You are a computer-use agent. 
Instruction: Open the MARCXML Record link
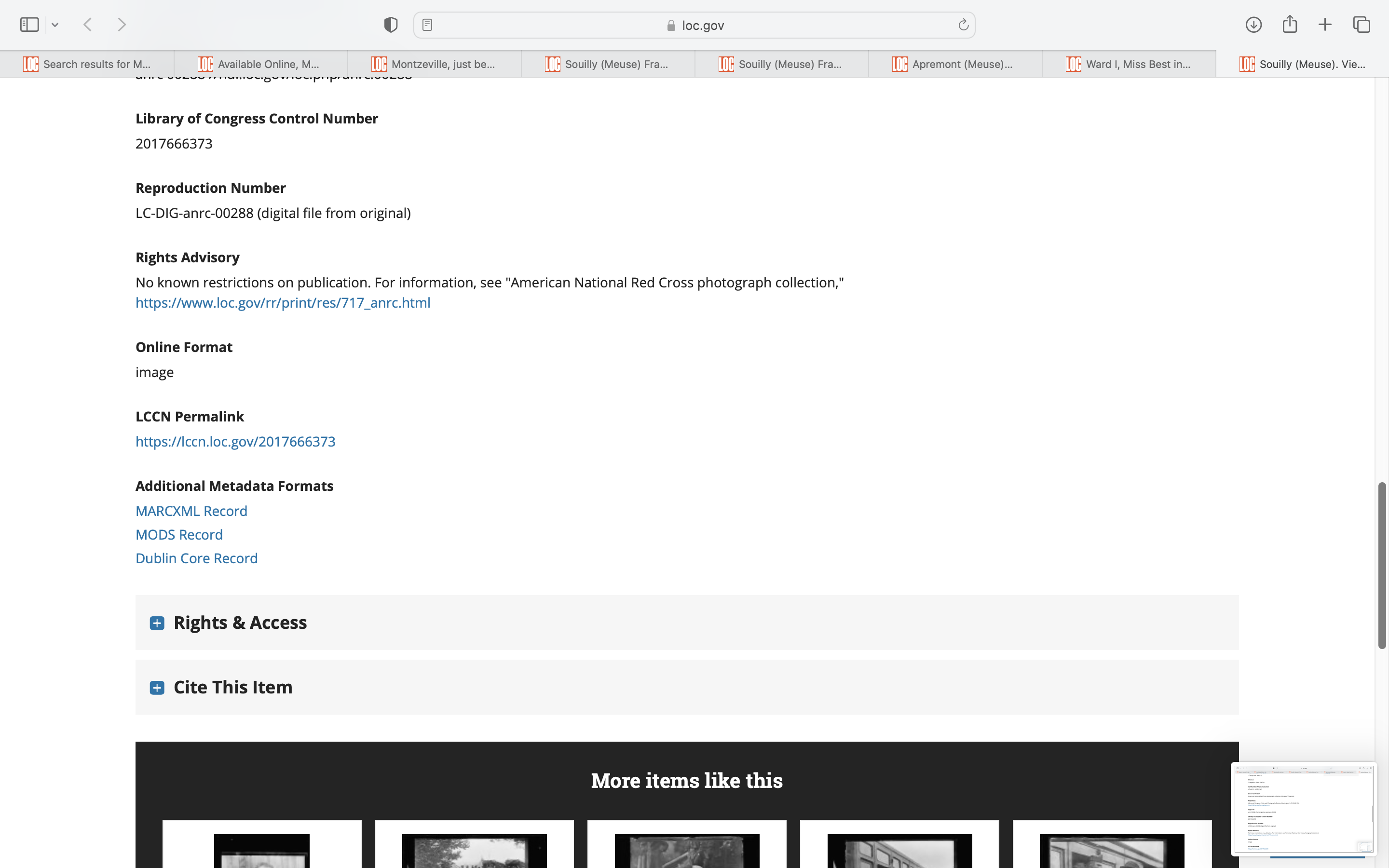coord(191,511)
